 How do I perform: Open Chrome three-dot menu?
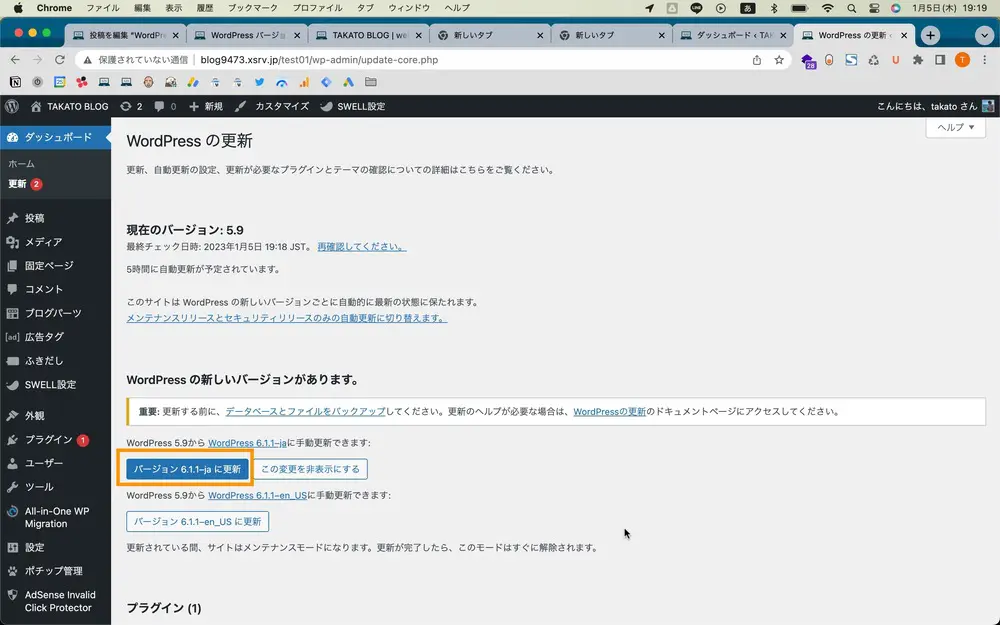[984, 60]
